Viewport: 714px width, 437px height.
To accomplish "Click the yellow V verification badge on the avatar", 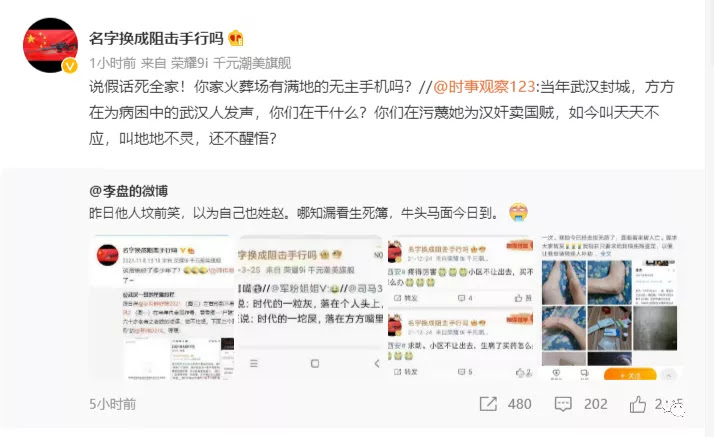I will click(69, 66).
